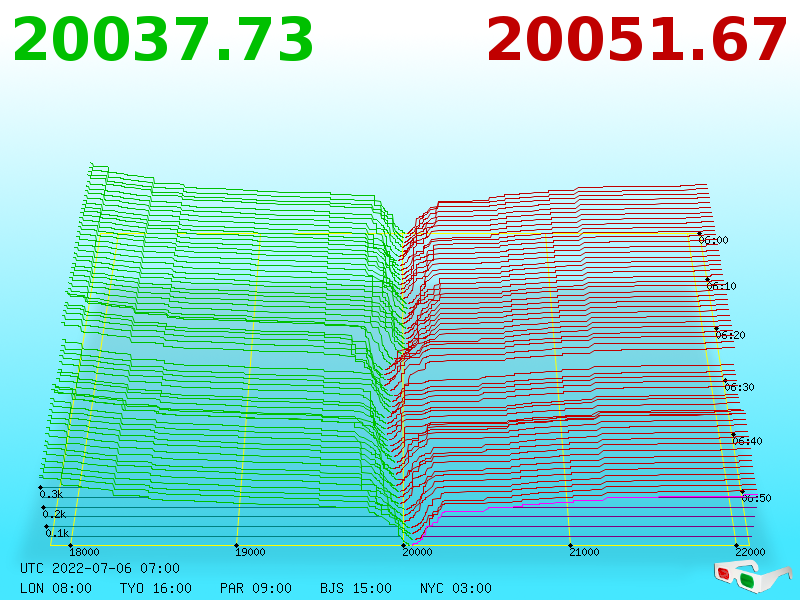800x600 pixels.
Task: Click the 06:00 time axis marker
Action: coord(713,240)
